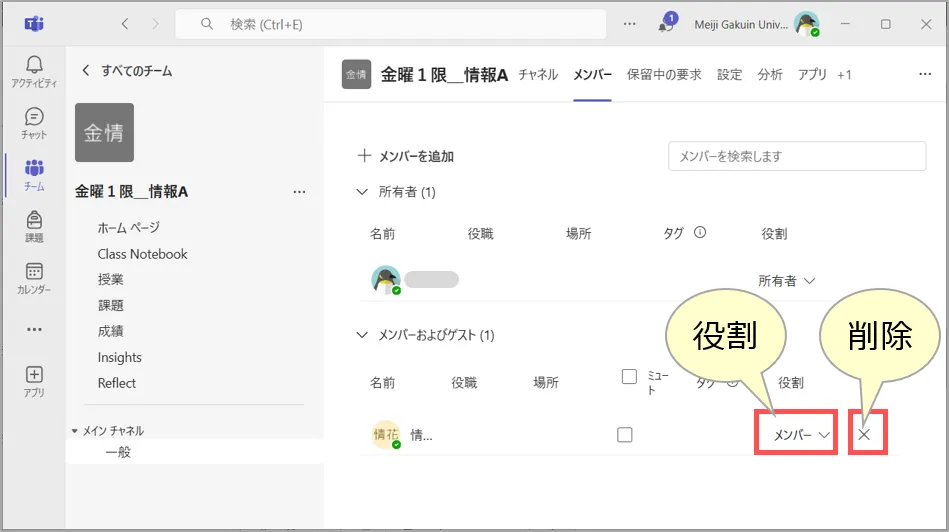Go back to すべてのチーム
The height and width of the screenshot is (532, 949).
[x=127, y=71]
